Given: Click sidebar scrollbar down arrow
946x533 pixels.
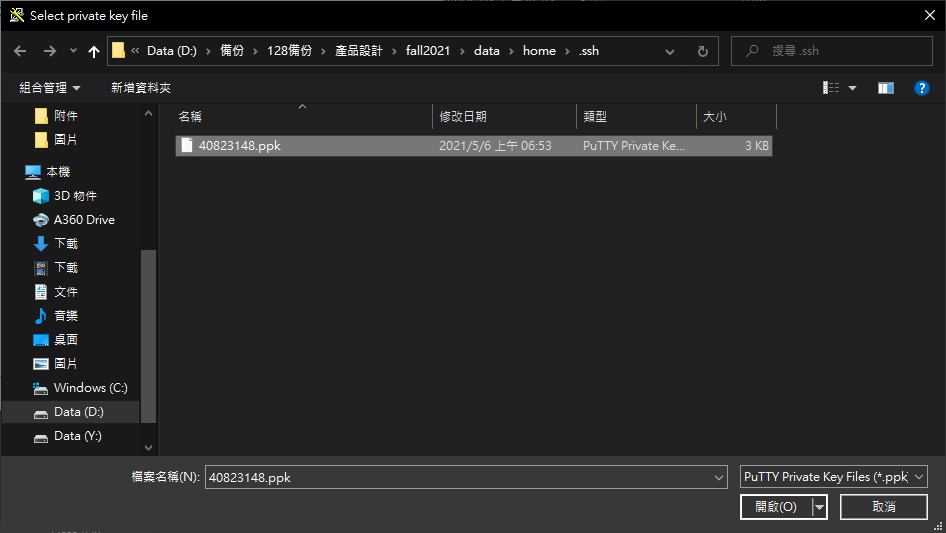Looking at the screenshot, I should [148, 447].
